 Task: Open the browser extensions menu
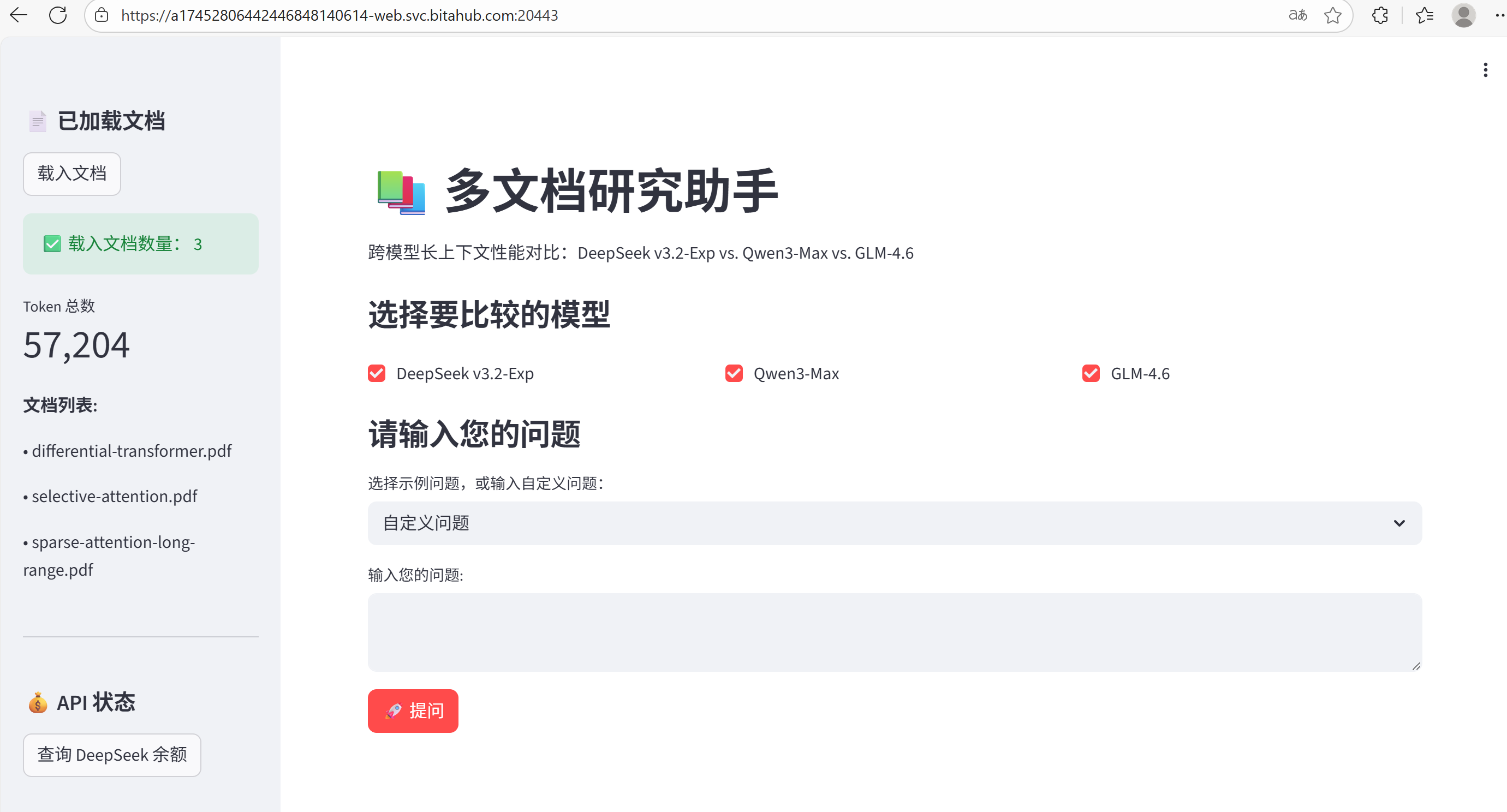[1380, 15]
